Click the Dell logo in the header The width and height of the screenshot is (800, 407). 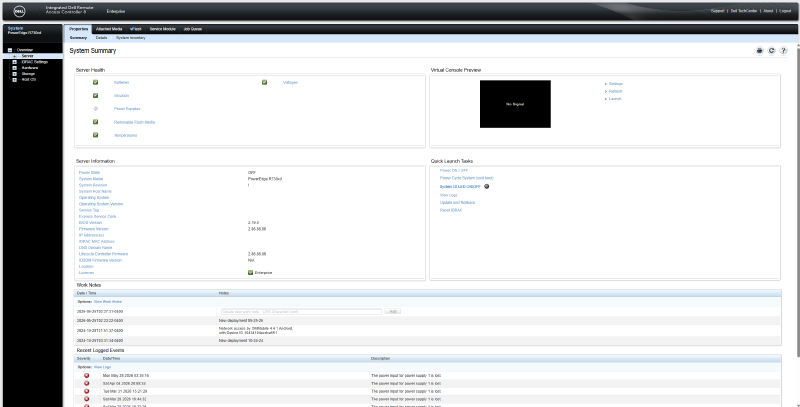[x=19, y=11]
